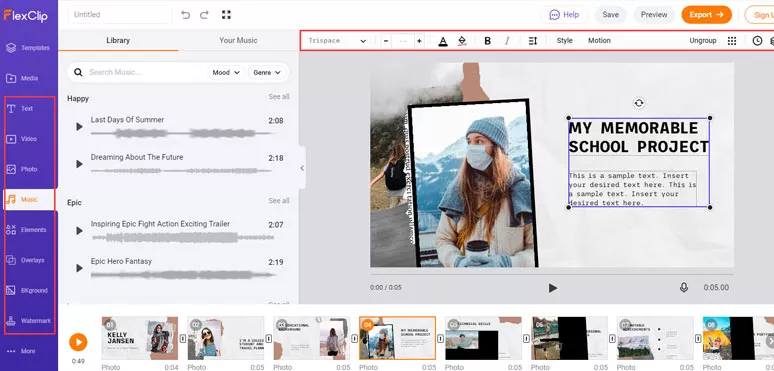
Task: Select storyboard scene 06 thumbnail
Action: 569,338
